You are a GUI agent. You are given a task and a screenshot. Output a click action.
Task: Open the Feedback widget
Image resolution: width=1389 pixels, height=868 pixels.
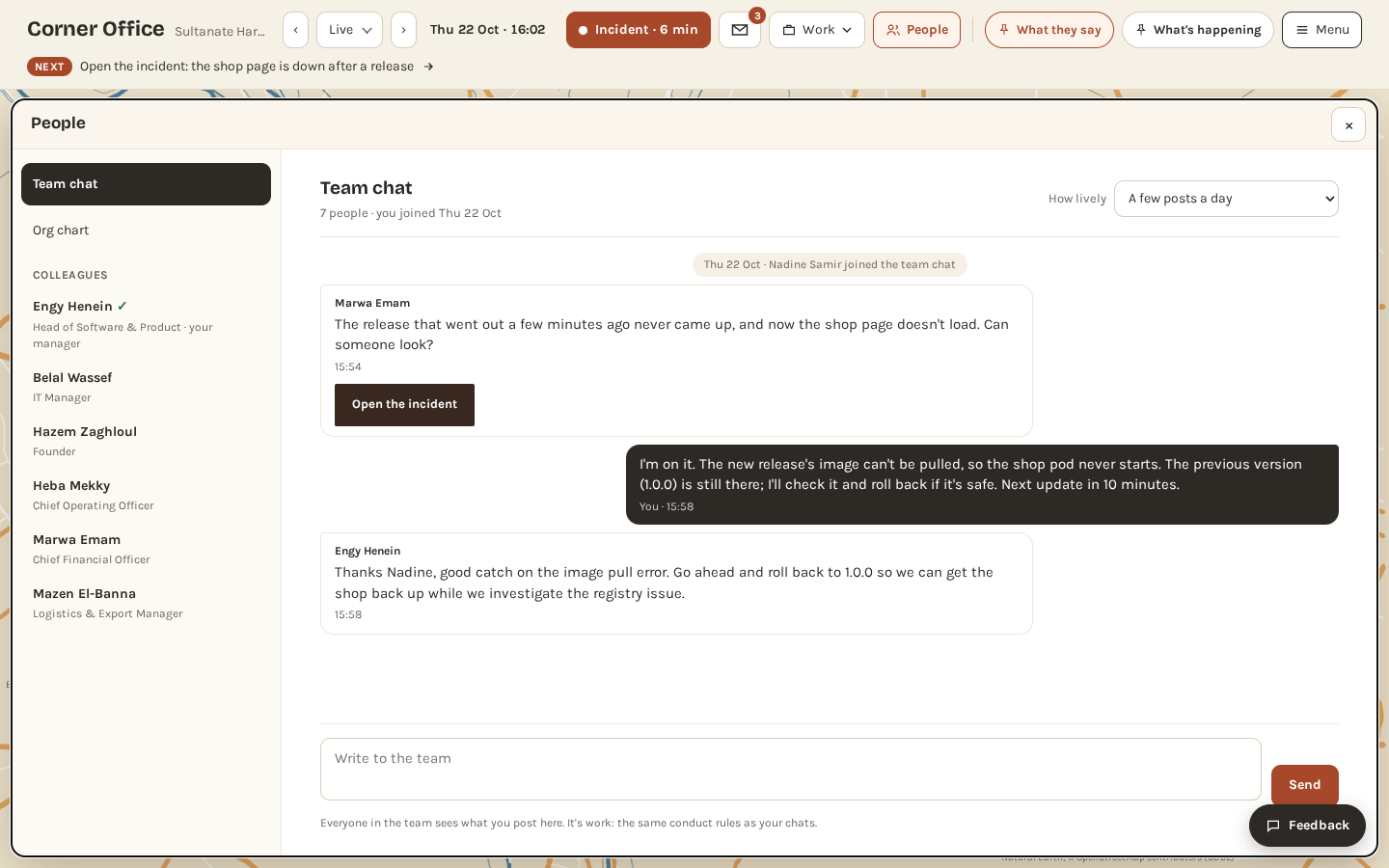pyautogui.click(x=1307, y=826)
